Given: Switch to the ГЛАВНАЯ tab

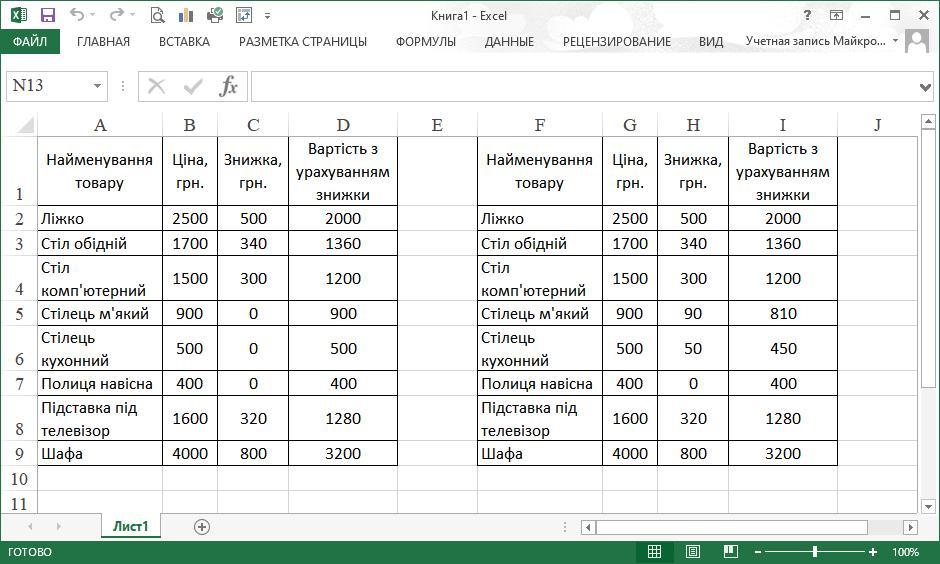Looking at the screenshot, I should pos(103,41).
